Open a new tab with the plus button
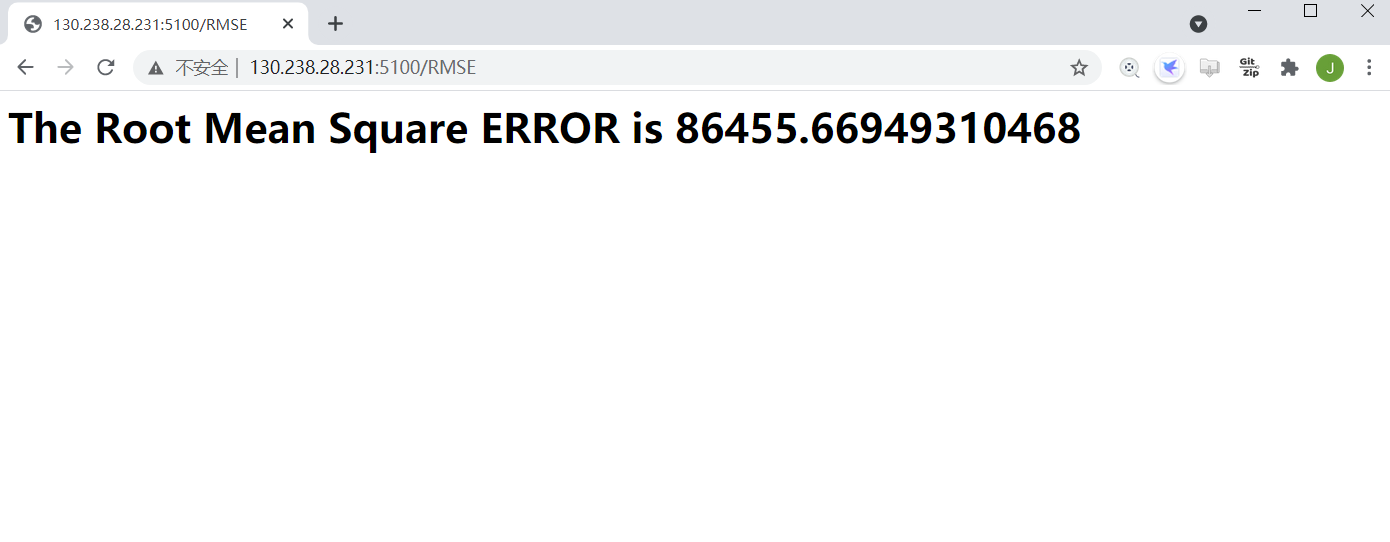This screenshot has height=542, width=1390. [335, 24]
